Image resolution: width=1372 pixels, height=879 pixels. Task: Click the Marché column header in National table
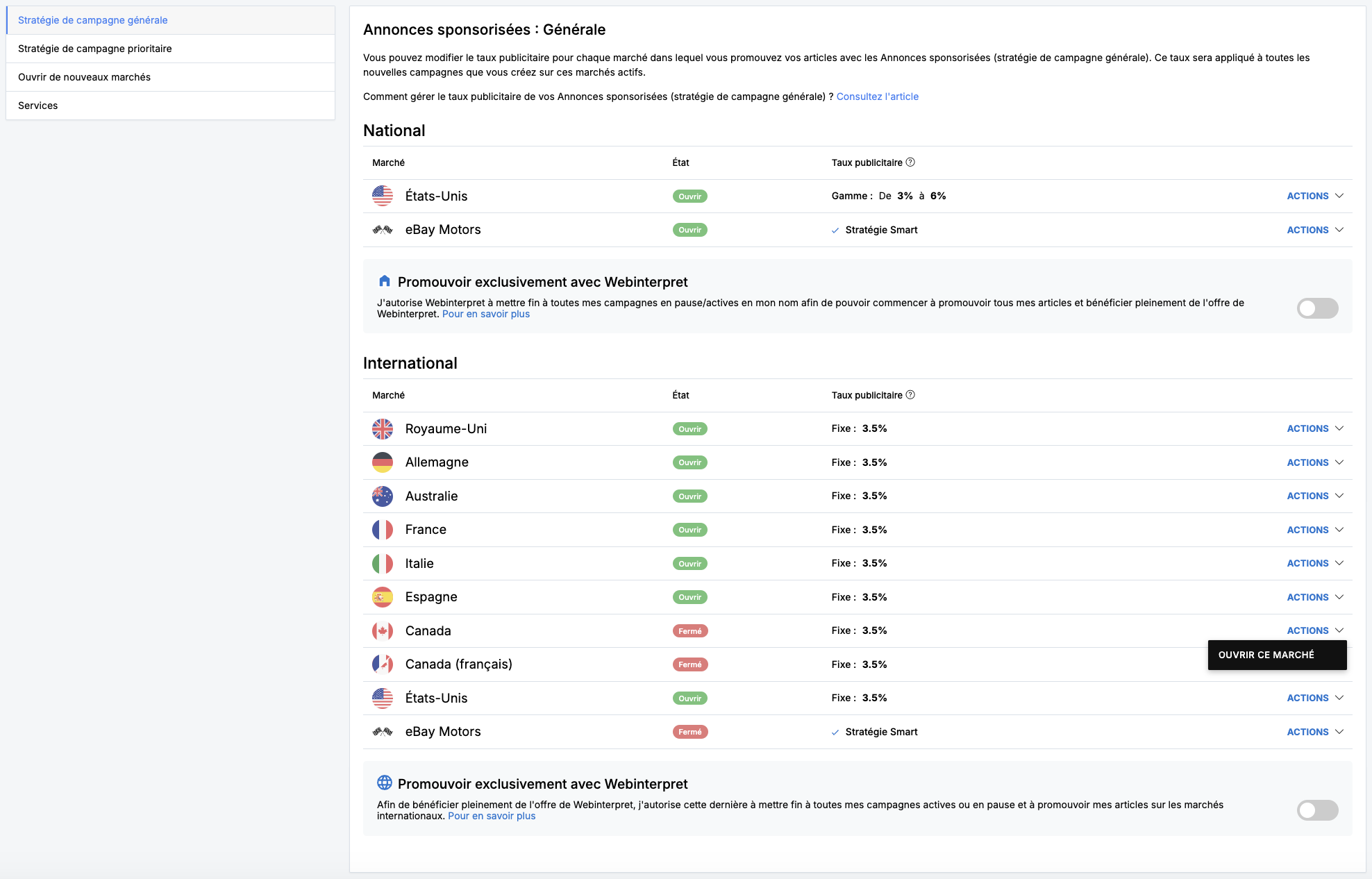click(x=388, y=162)
